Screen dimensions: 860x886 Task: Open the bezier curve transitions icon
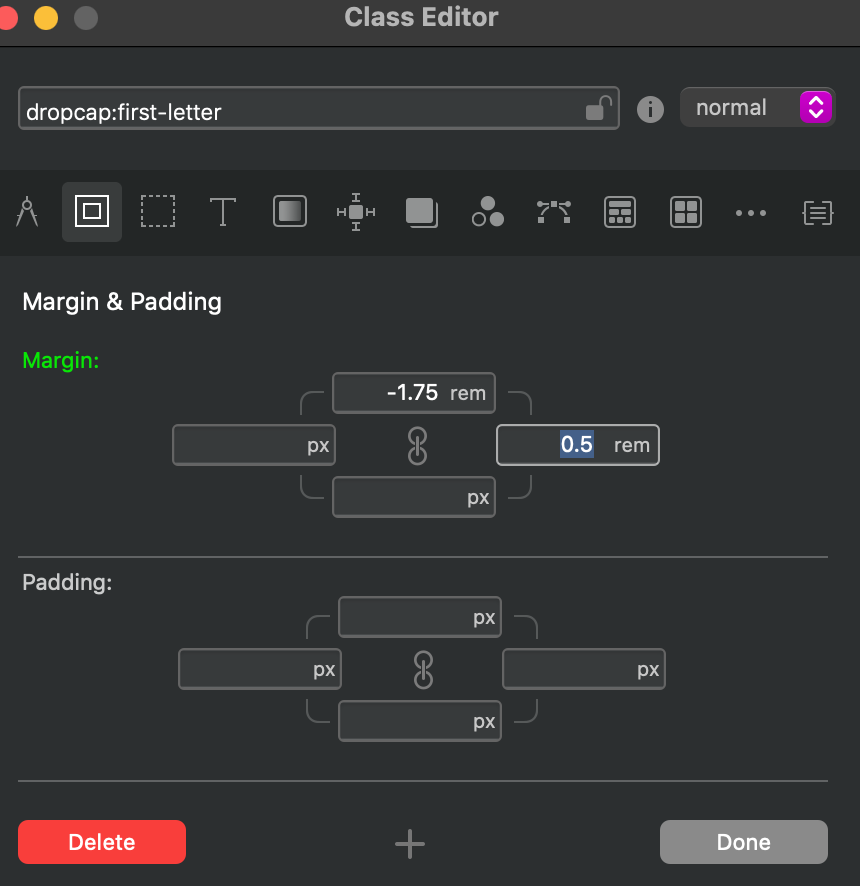click(x=553, y=212)
